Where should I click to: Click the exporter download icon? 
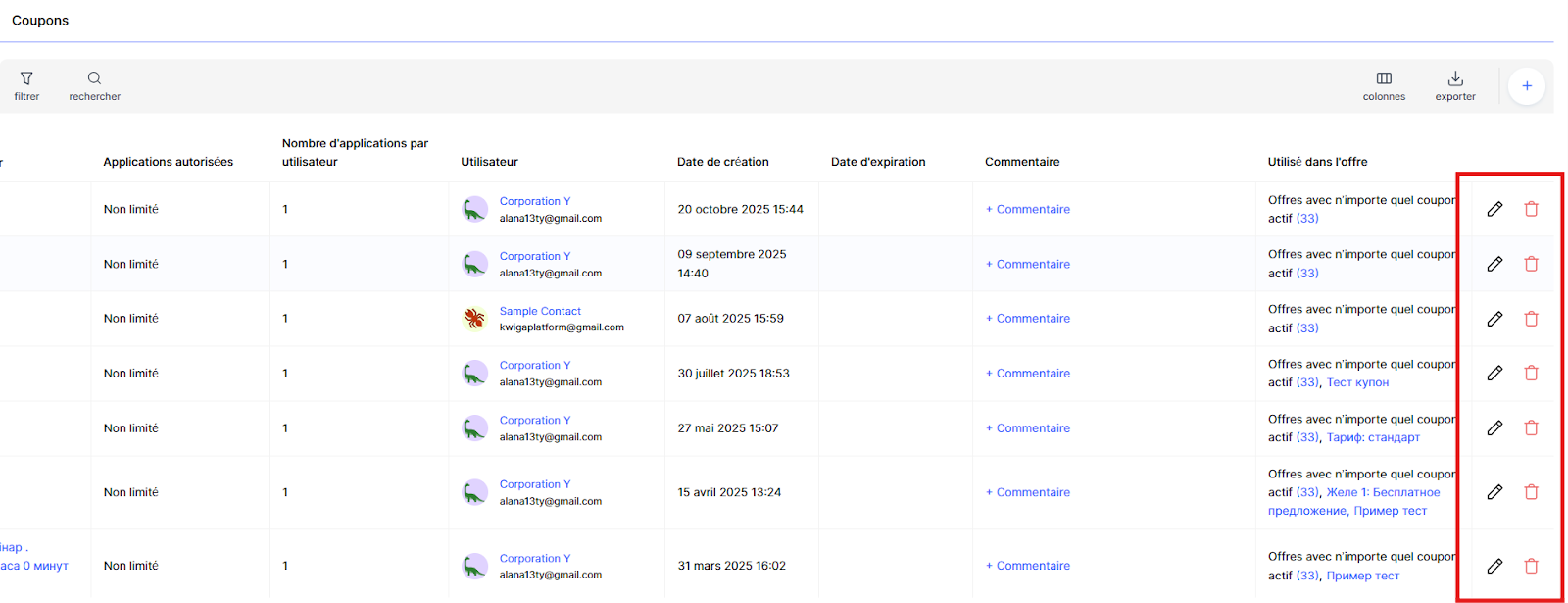click(x=1455, y=78)
